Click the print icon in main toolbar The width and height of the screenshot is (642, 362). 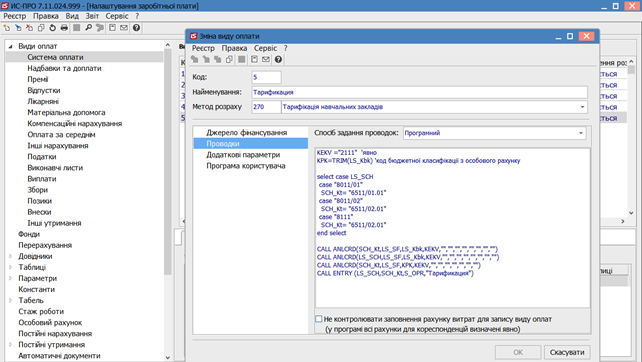point(64,28)
